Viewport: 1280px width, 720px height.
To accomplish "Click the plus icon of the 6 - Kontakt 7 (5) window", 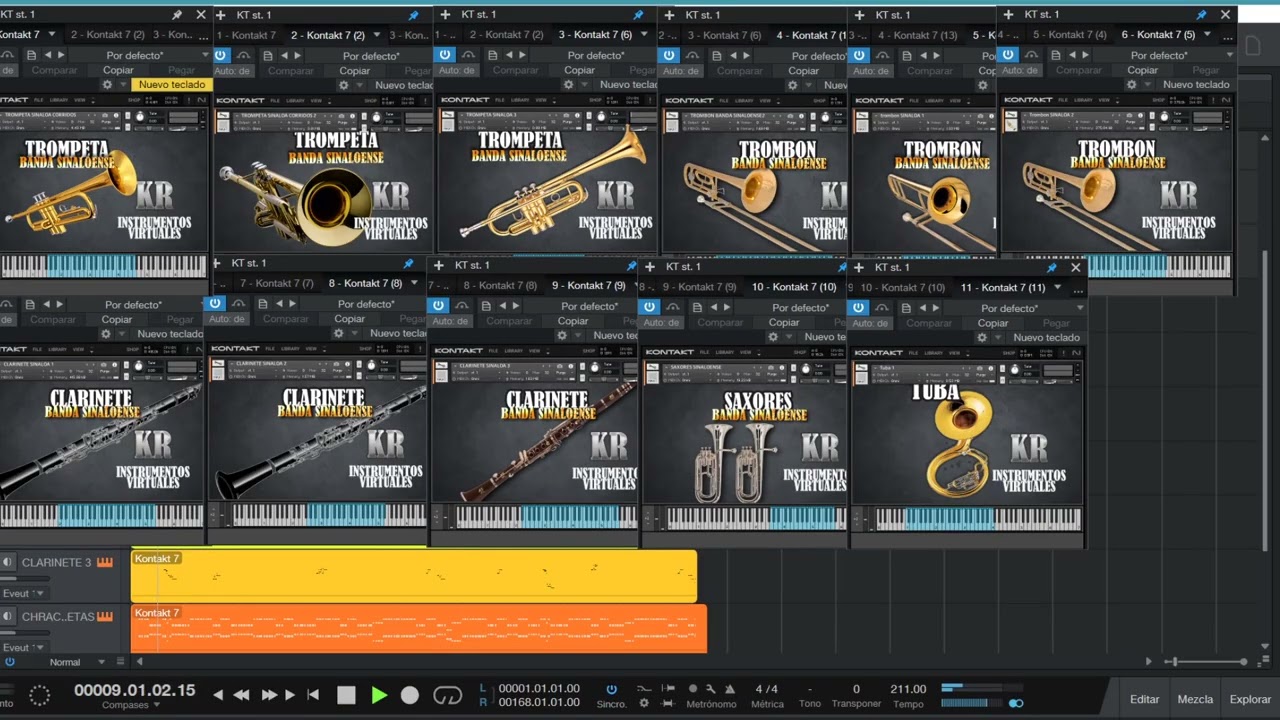I will [1007, 15].
